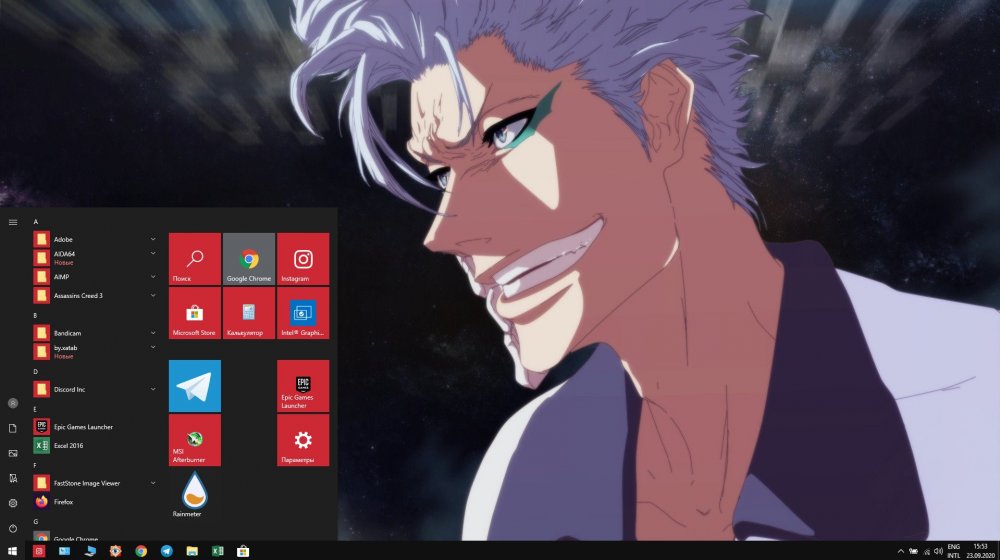Open the Telegram tile in Start menu
1000x560 pixels.
tap(194, 386)
